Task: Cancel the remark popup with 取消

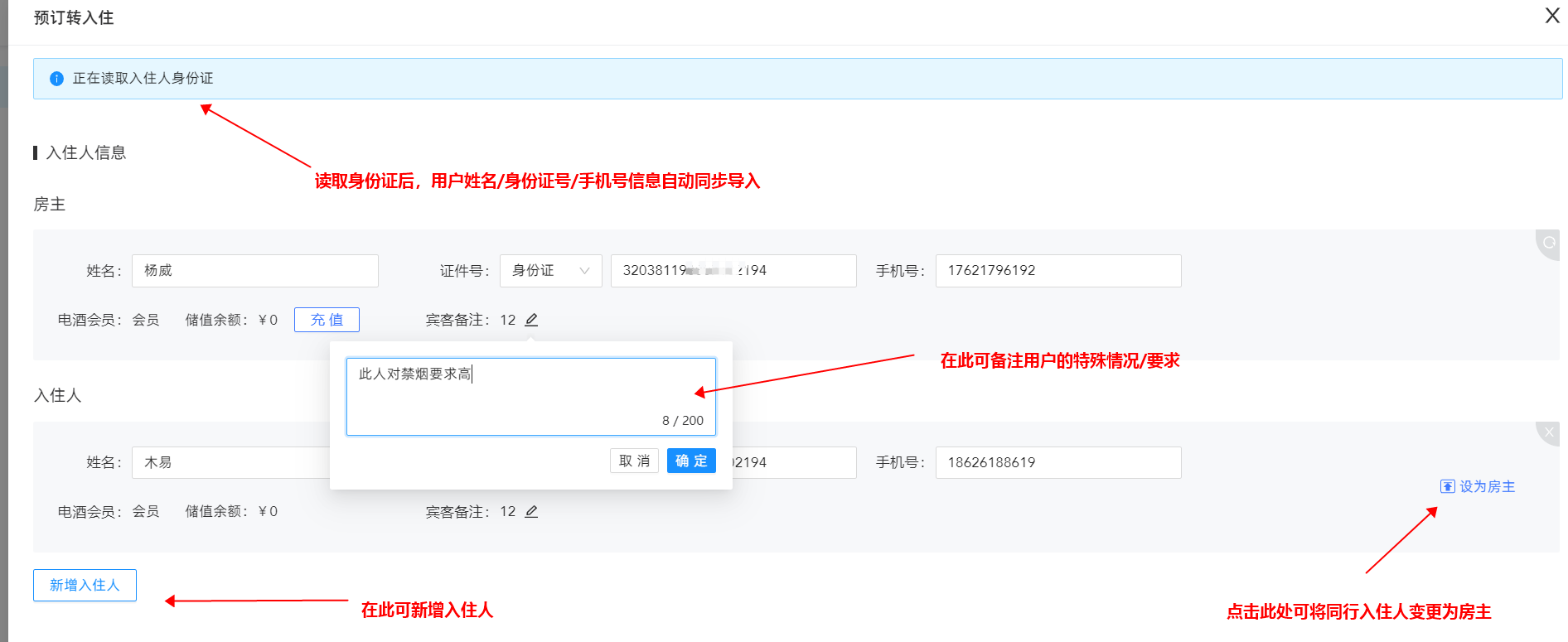Action: click(634, 461)
